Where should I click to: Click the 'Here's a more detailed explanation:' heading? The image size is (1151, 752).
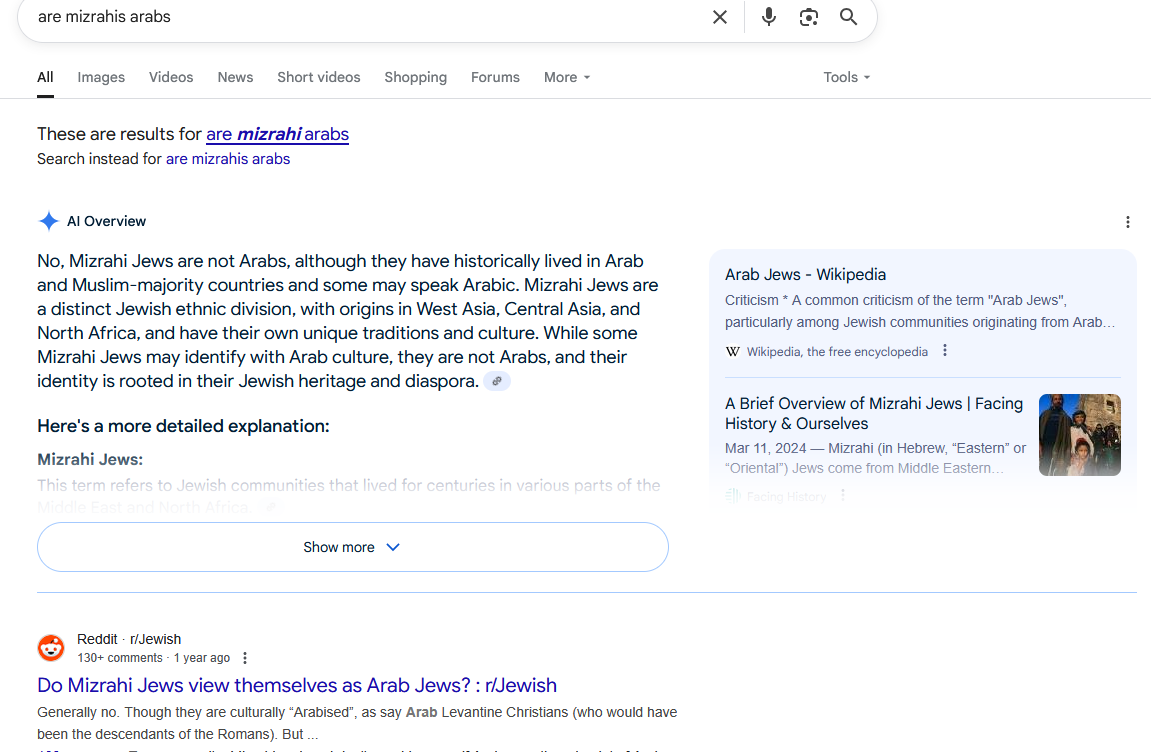tap(184, 426)
